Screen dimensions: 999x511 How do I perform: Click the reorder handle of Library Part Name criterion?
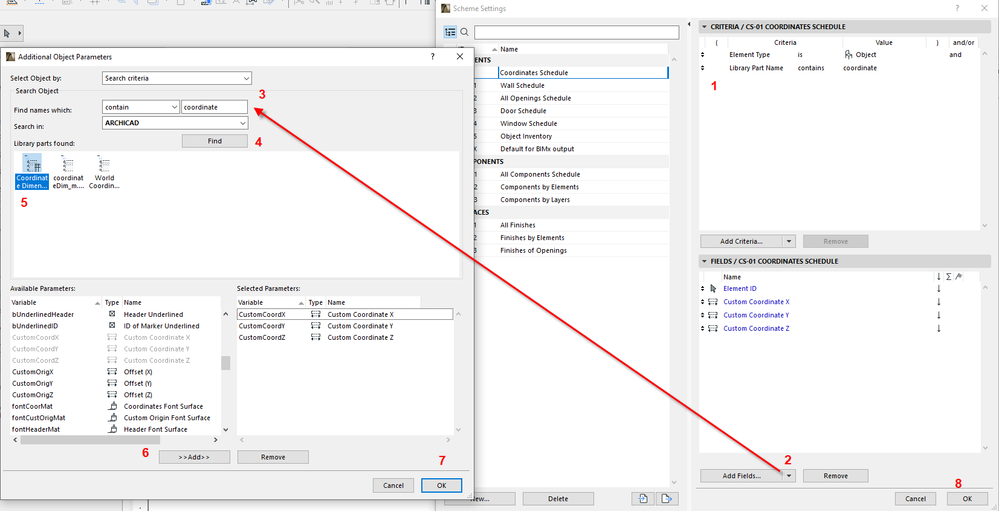pos(703,68)
